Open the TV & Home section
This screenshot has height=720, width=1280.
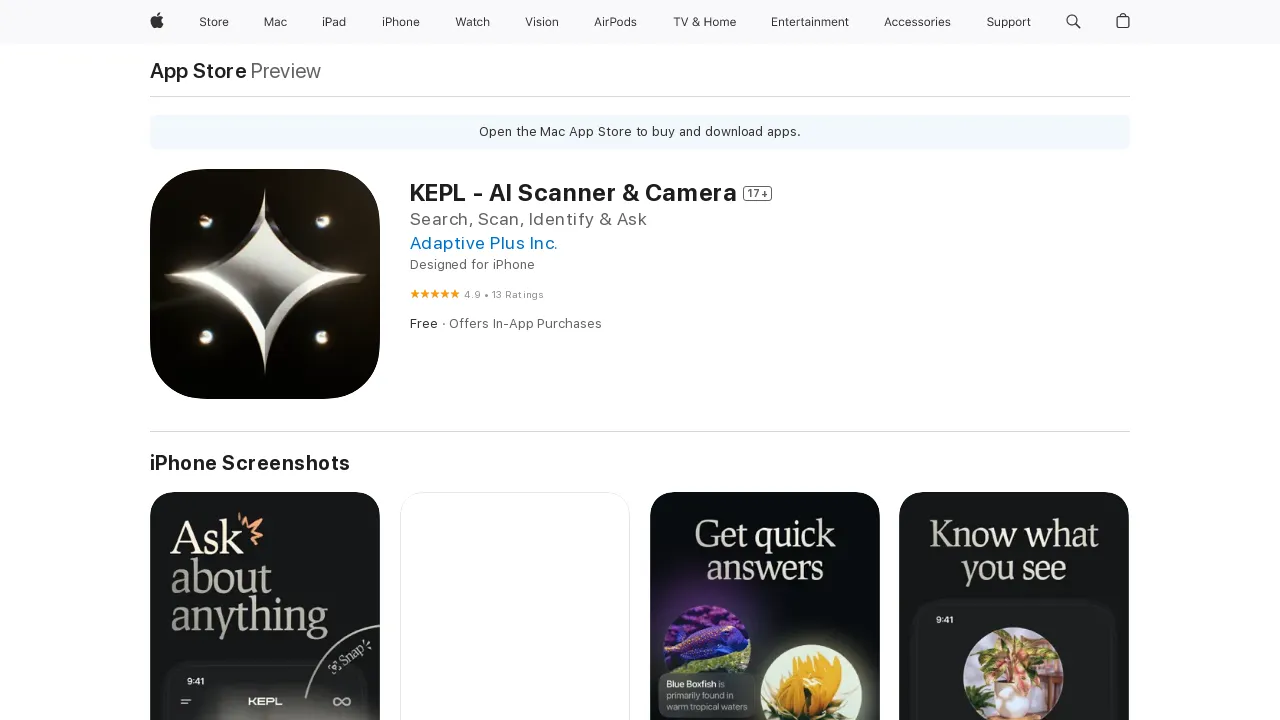tap(704, 22)
